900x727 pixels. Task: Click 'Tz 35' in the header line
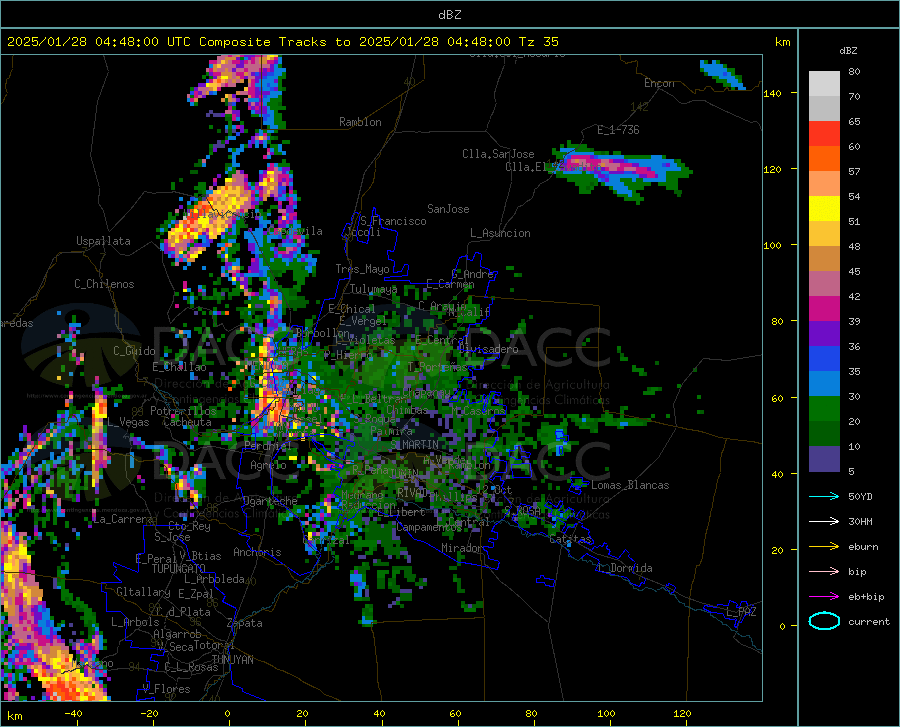coord(539,42)
